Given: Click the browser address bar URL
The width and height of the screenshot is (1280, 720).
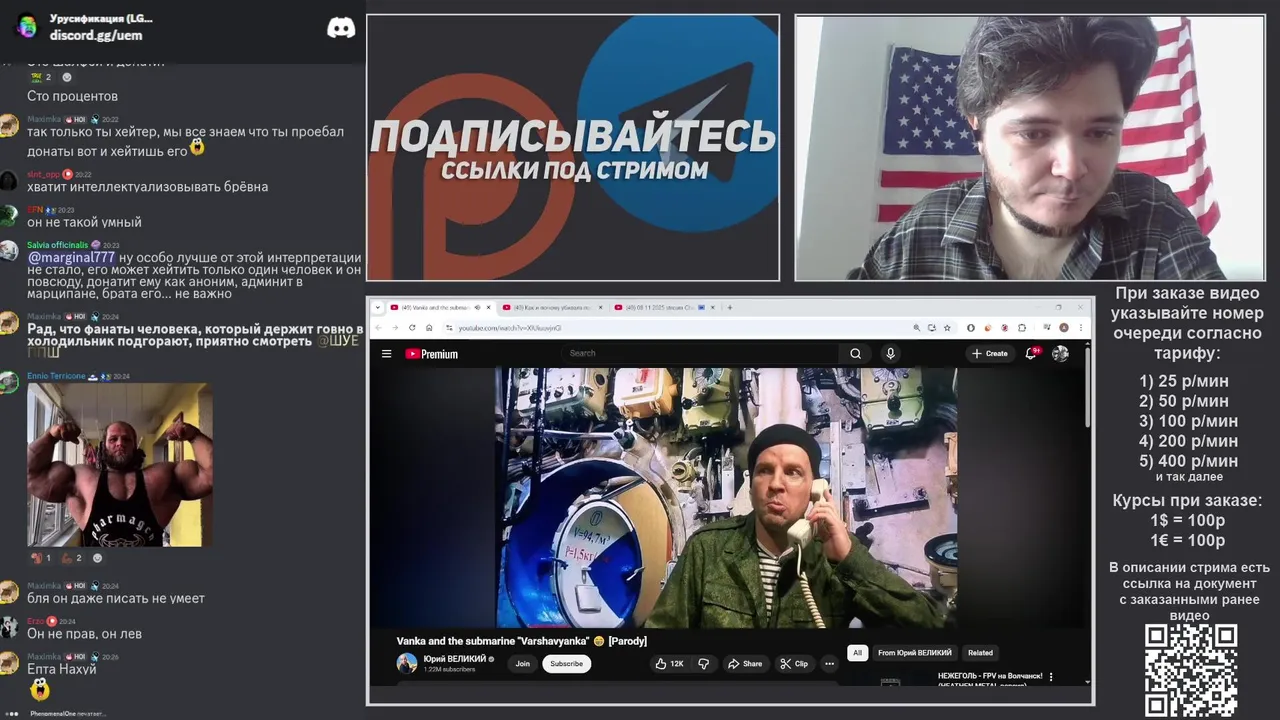Looking at the screenshot, I should click(x=510, y=327).
